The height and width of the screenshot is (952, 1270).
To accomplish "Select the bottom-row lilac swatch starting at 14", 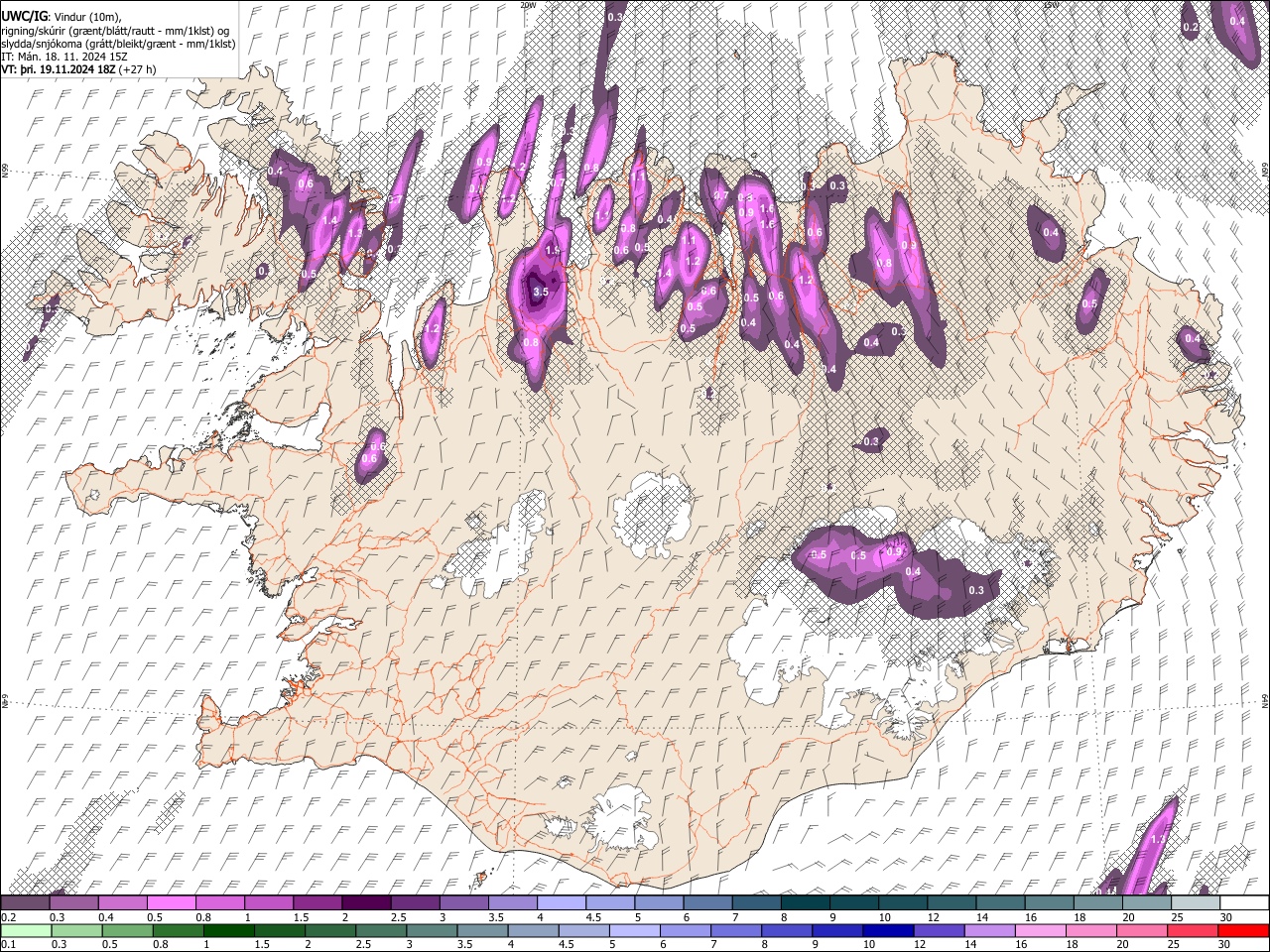I will point(990,930).
